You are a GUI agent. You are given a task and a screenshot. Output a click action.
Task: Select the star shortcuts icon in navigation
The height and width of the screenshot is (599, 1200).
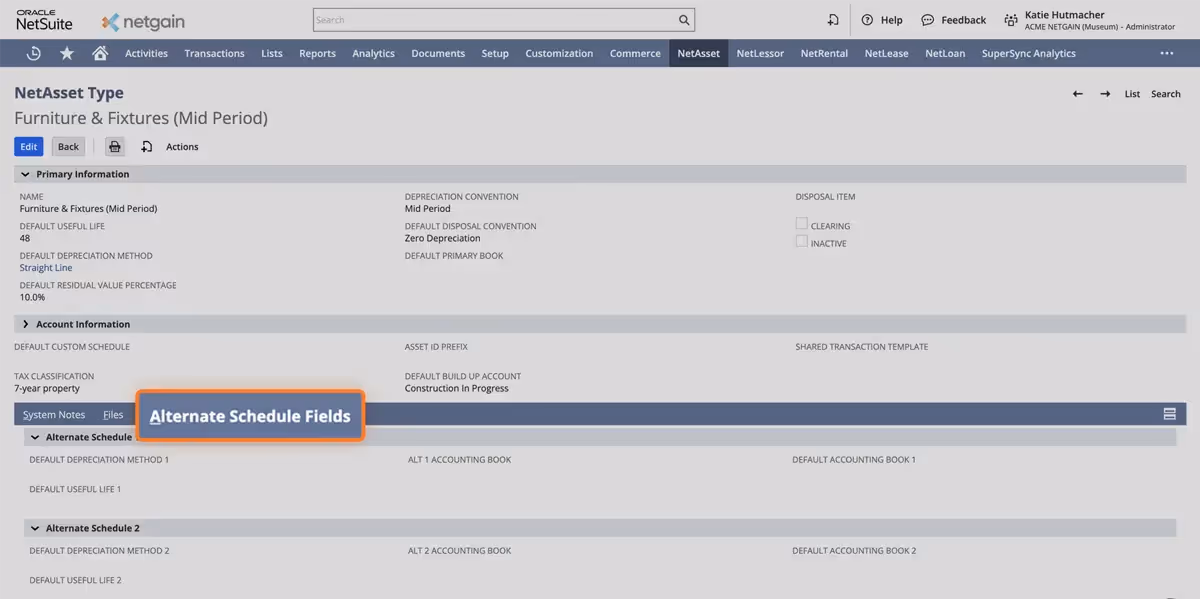66,52
